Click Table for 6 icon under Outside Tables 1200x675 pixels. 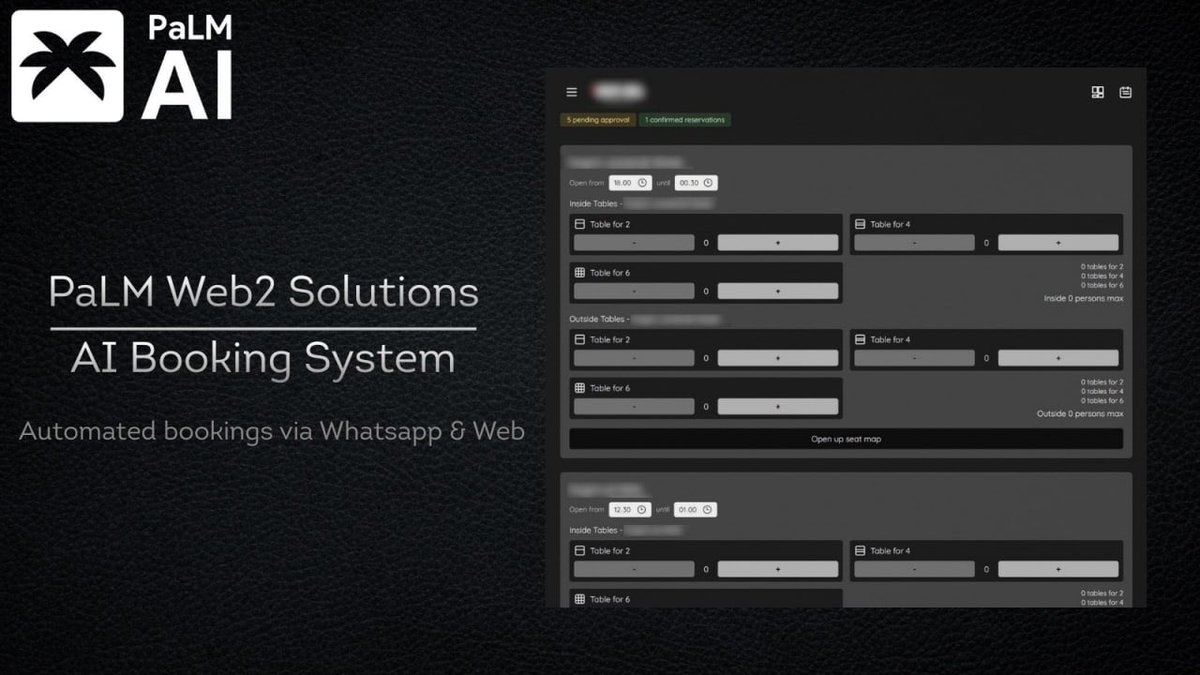coord(580,388)
